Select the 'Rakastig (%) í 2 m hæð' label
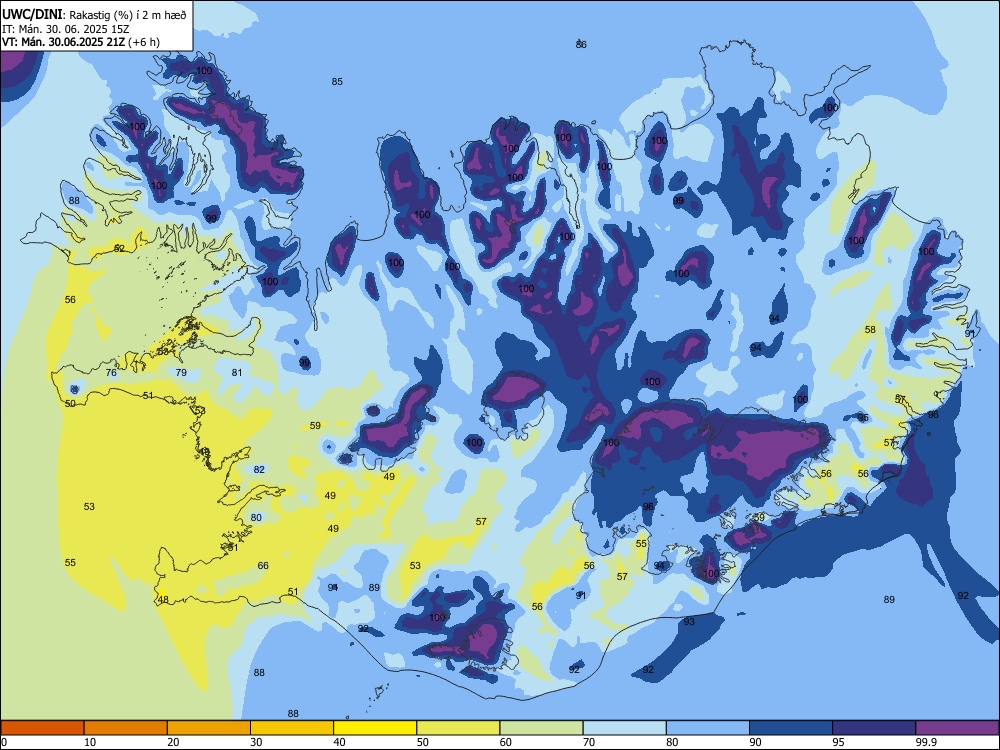1000x750 pixels. 128,15
